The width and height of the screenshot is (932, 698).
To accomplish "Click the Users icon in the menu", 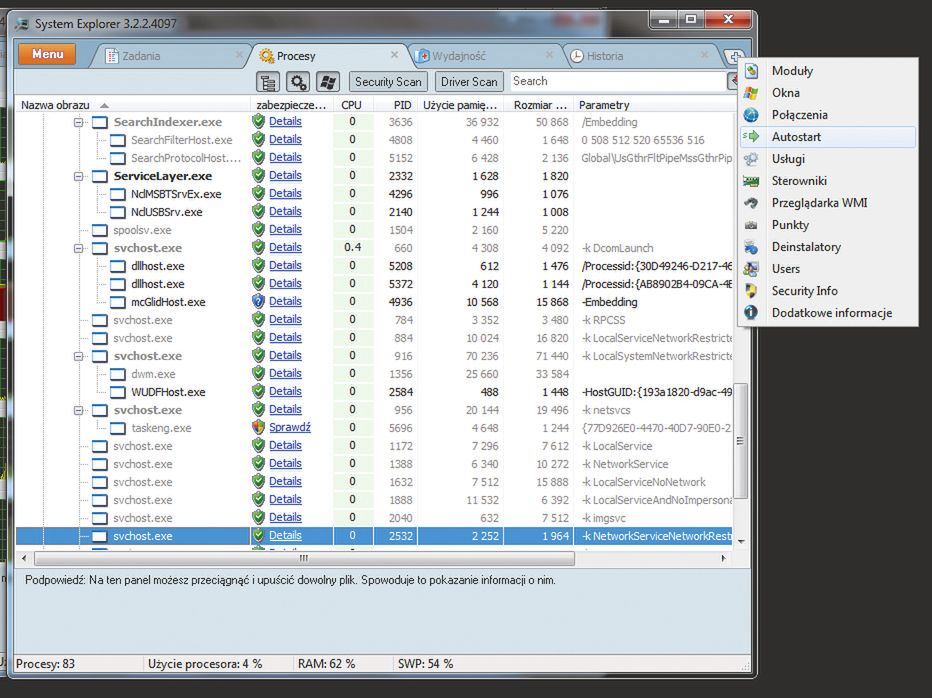I will click(751, 269).
